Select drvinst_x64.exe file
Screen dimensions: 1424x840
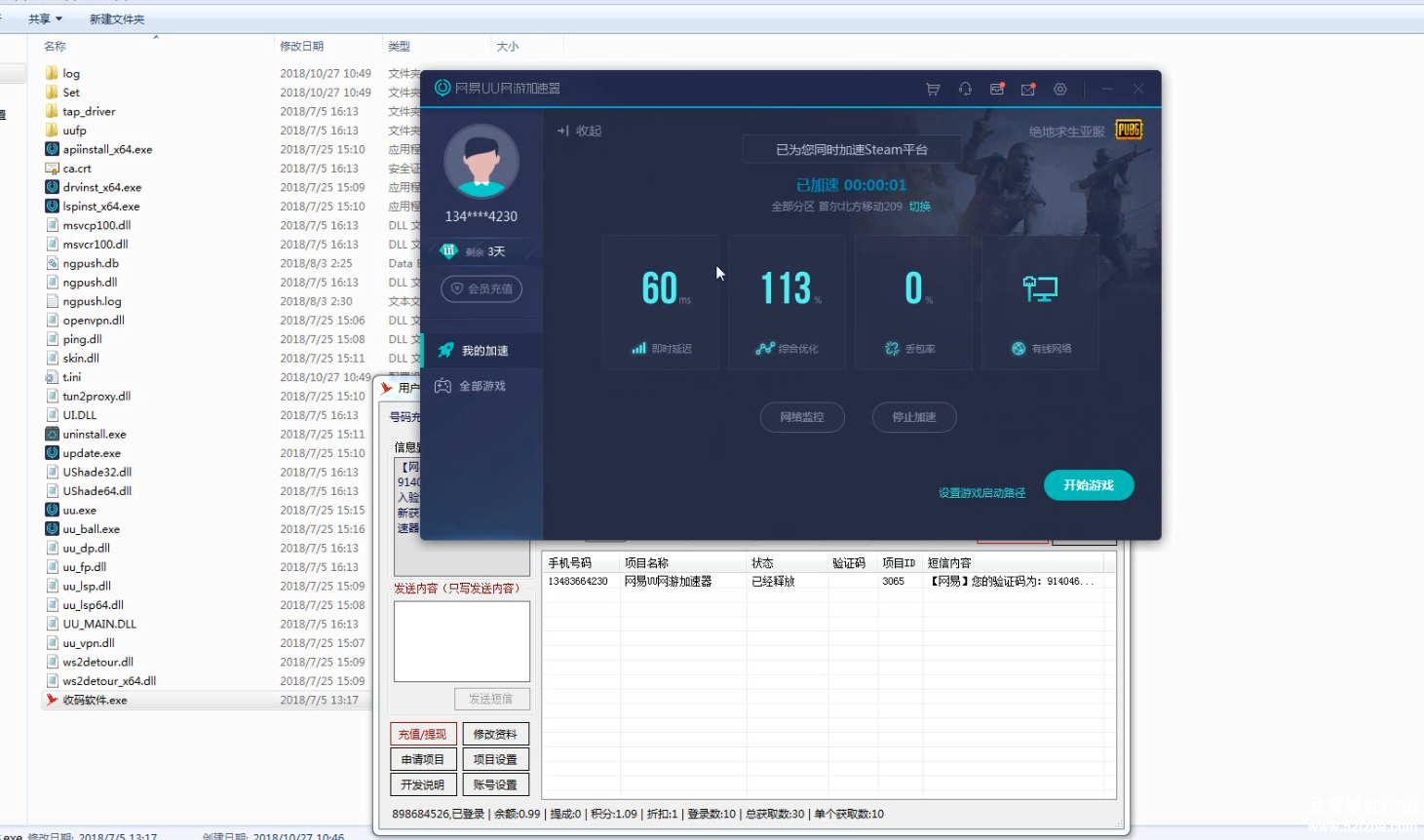pyautogui.click(x=102, y=187)
